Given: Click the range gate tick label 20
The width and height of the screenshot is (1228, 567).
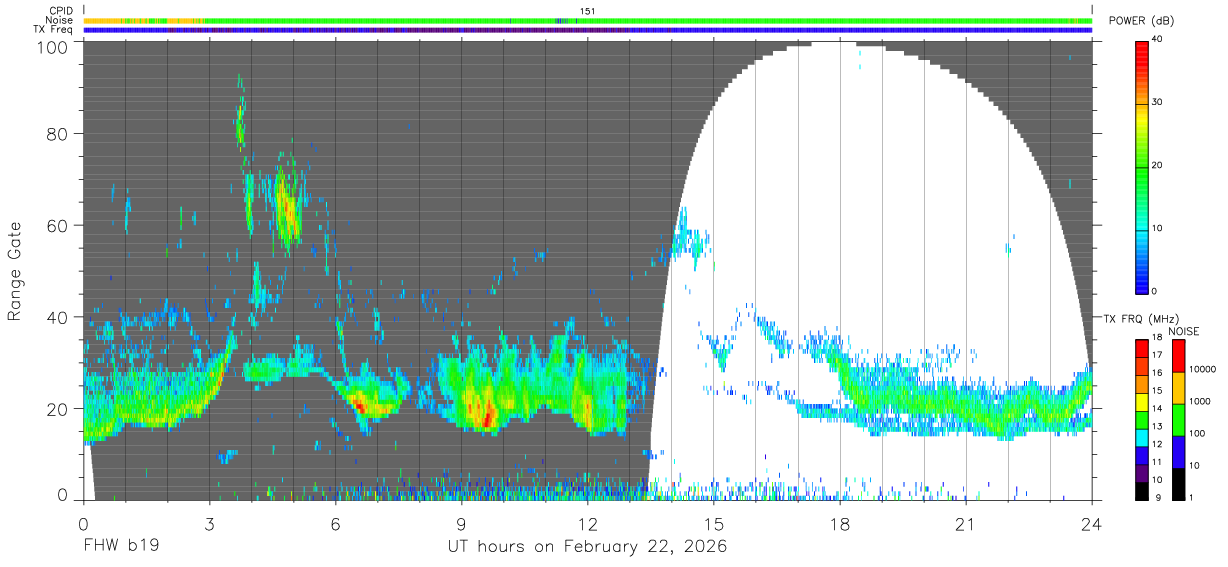Looking at the screenshot, I should (59, 408).
